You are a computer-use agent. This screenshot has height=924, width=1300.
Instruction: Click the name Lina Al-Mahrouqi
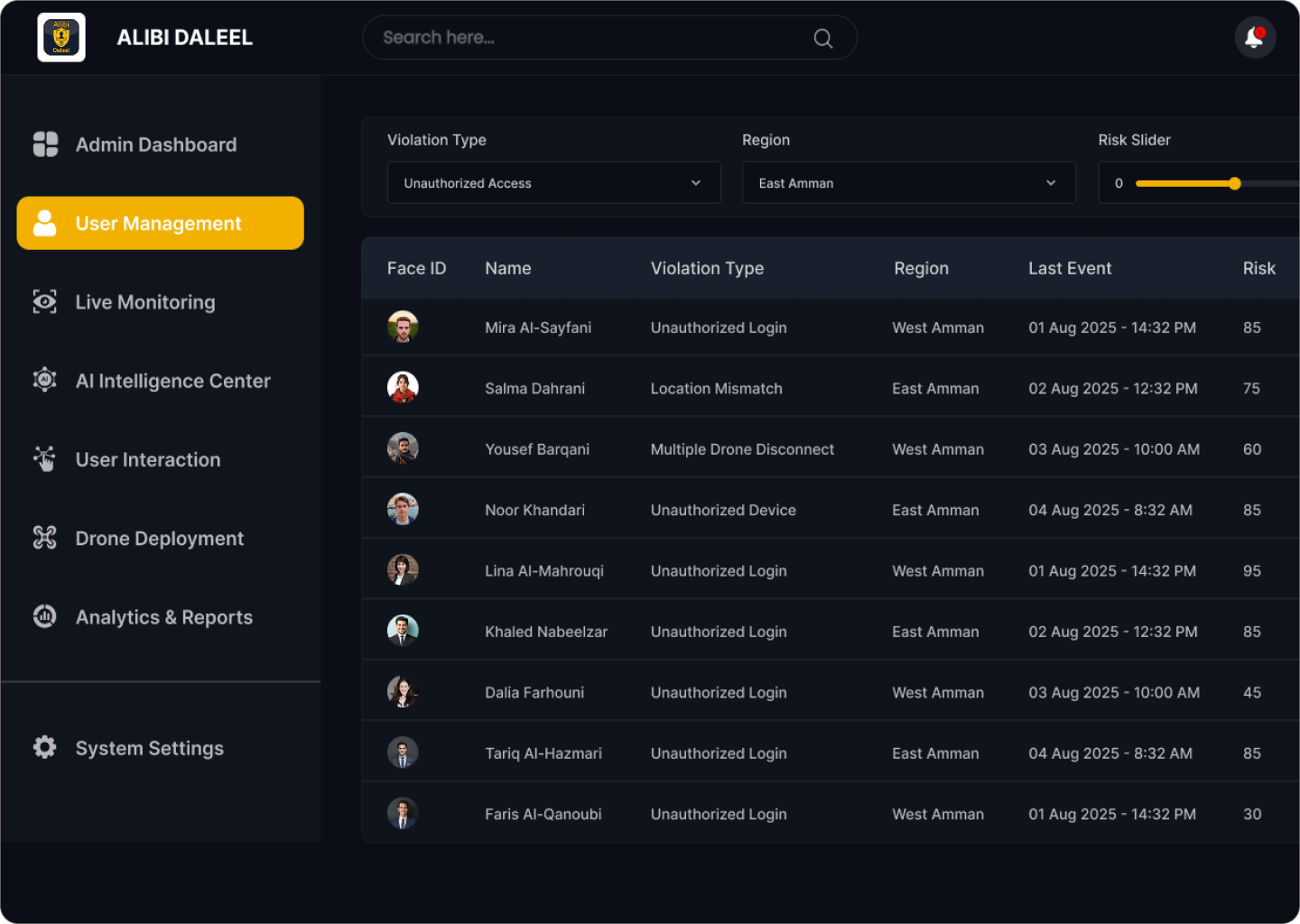[544, 571]
